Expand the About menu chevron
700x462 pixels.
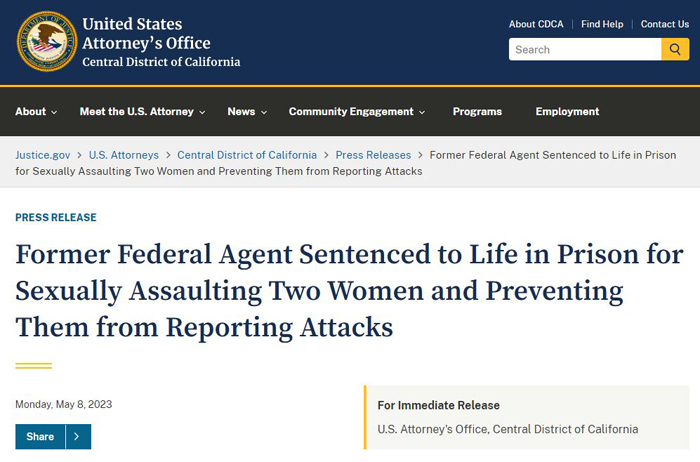tap(54, 112)
